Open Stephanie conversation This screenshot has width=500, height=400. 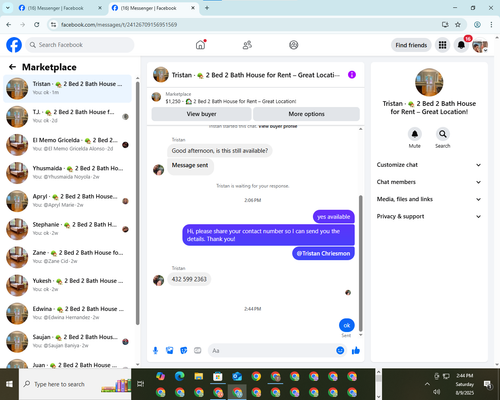coord(67,229)
